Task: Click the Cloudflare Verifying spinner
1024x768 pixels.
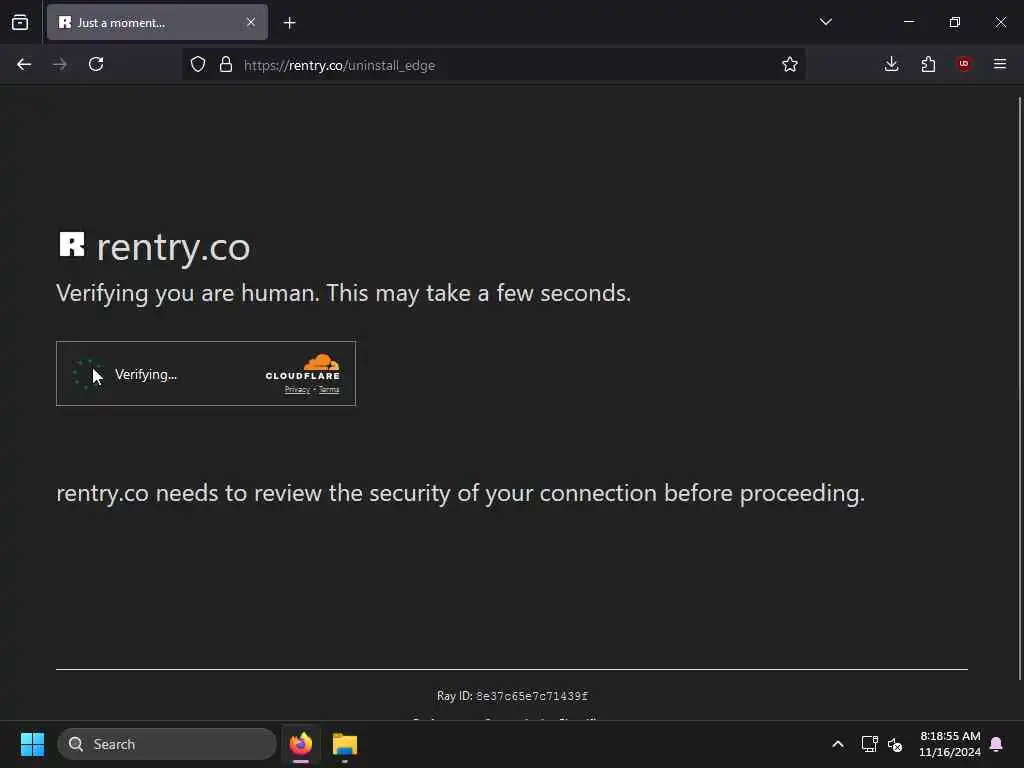Action: click(86, 374)
